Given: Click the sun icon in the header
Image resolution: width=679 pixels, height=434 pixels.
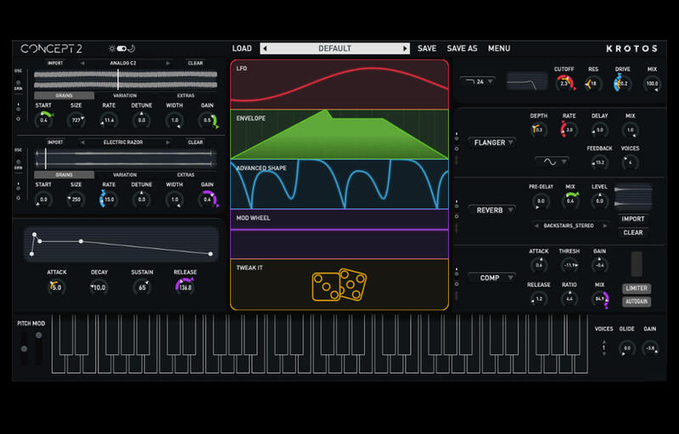Looking at the screenshot, I should click(112, 49).
